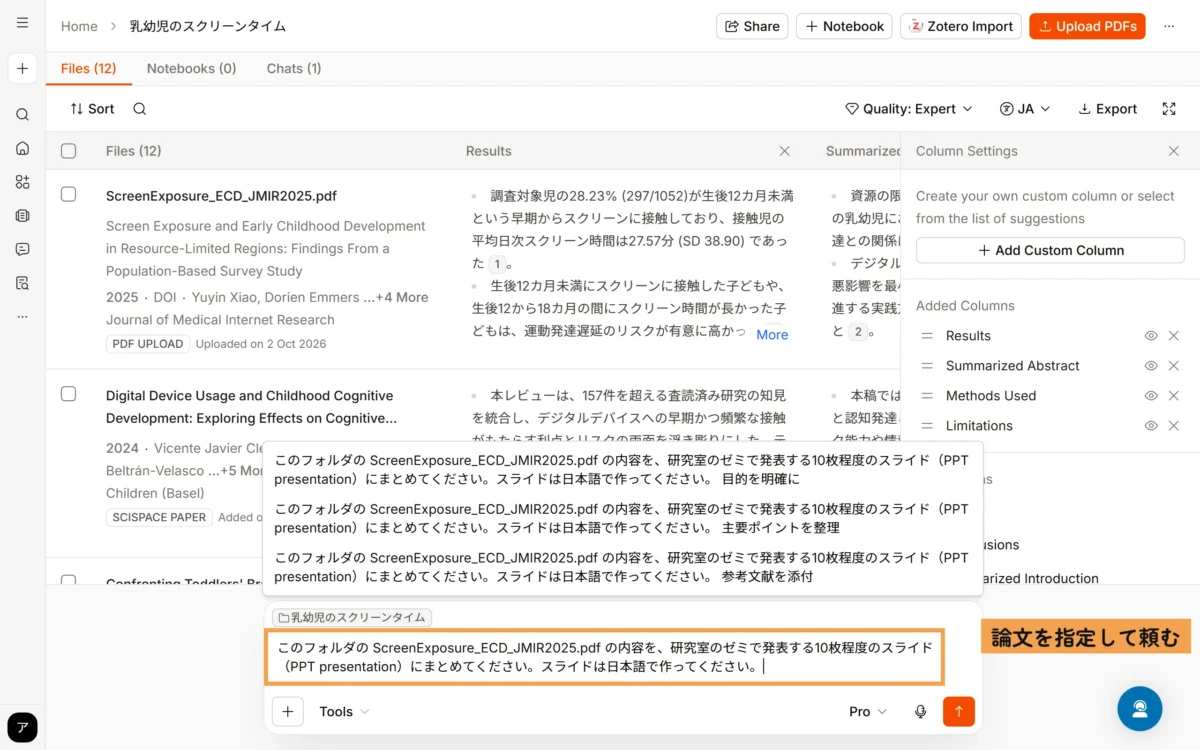Open the support chat floating button
The image size is (1200, 750).
(x=1139, y=708)
